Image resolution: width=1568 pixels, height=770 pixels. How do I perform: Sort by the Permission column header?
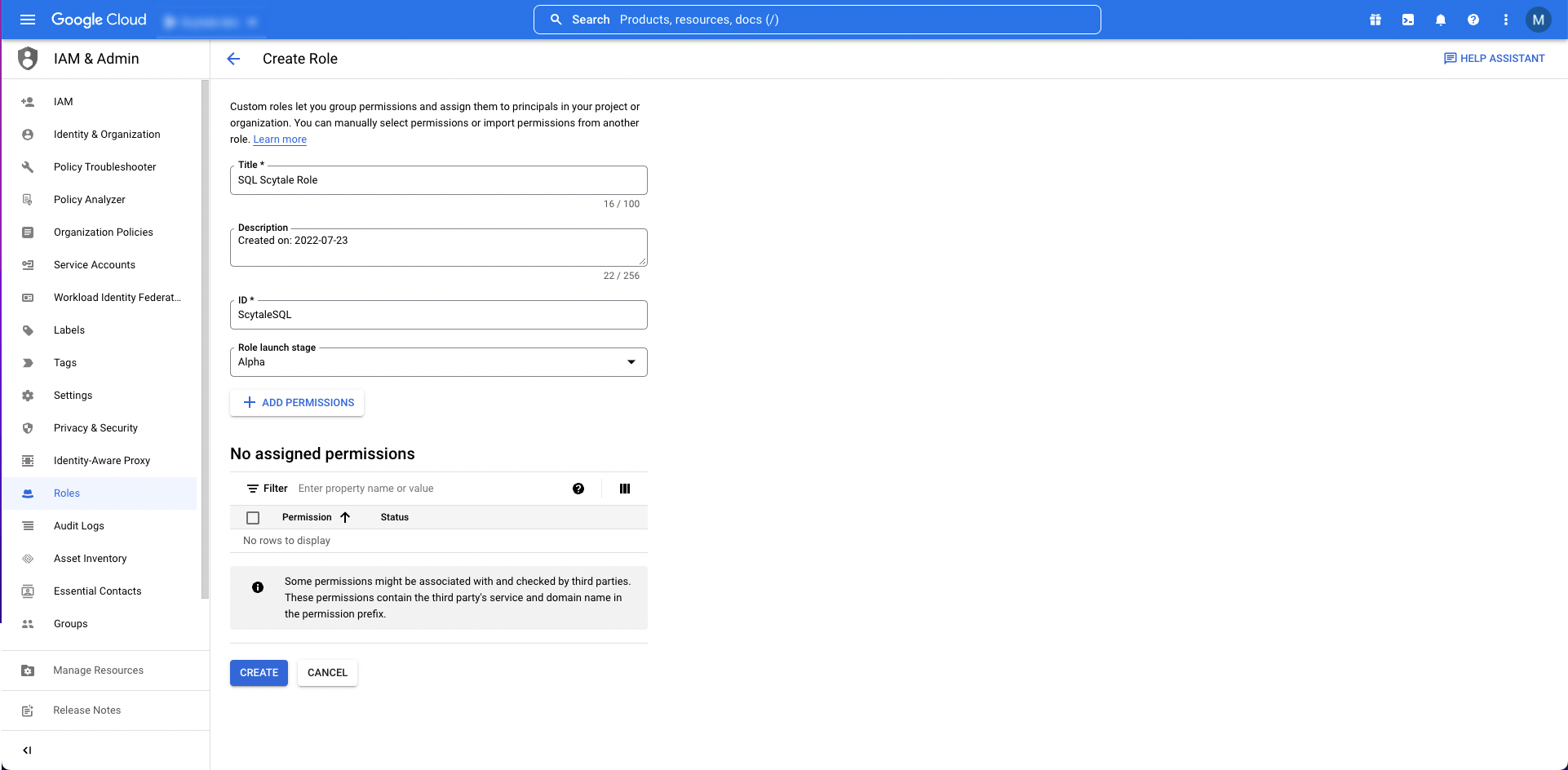click(316, 517)
